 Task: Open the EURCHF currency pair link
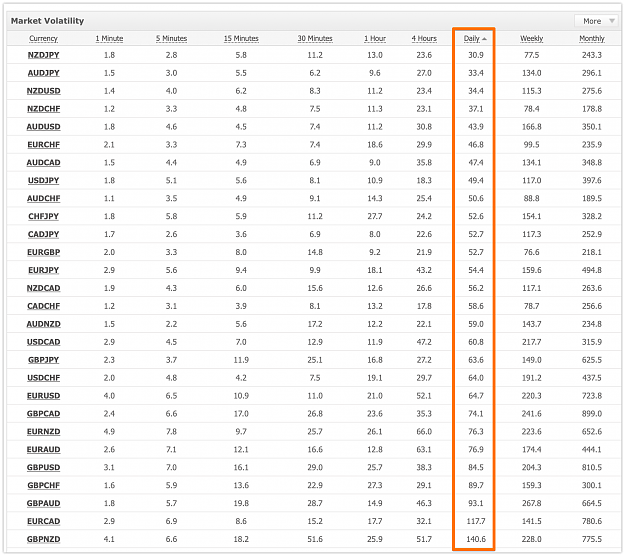pyautogui.click(x=43, y=145)
